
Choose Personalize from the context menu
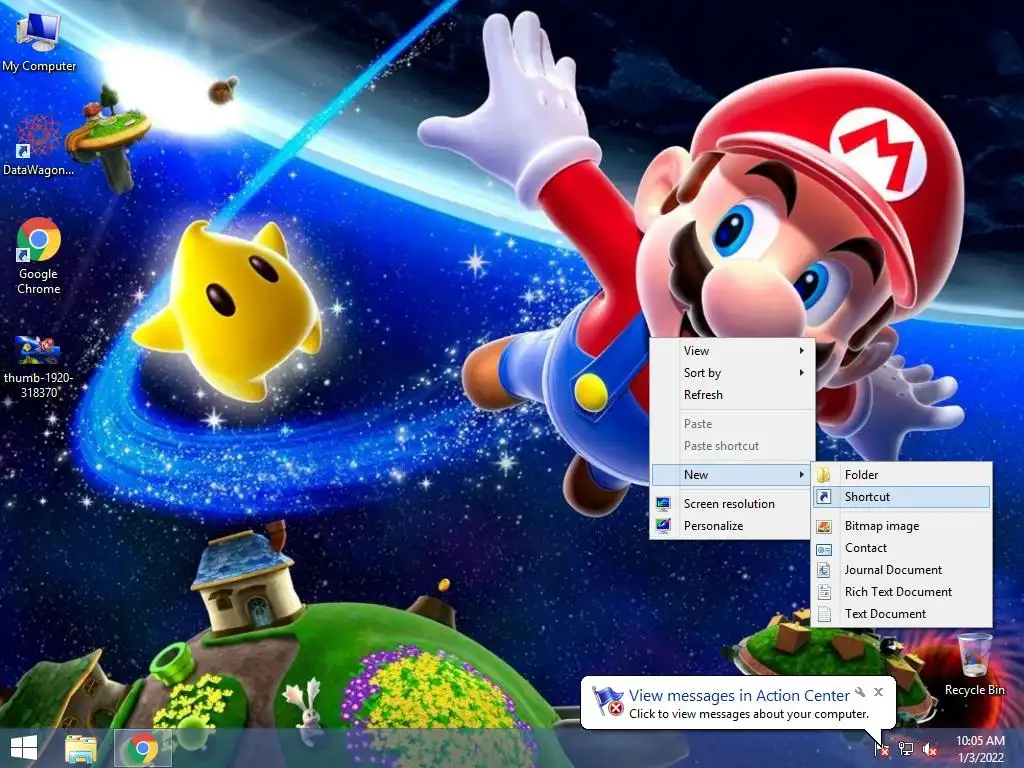732,526
